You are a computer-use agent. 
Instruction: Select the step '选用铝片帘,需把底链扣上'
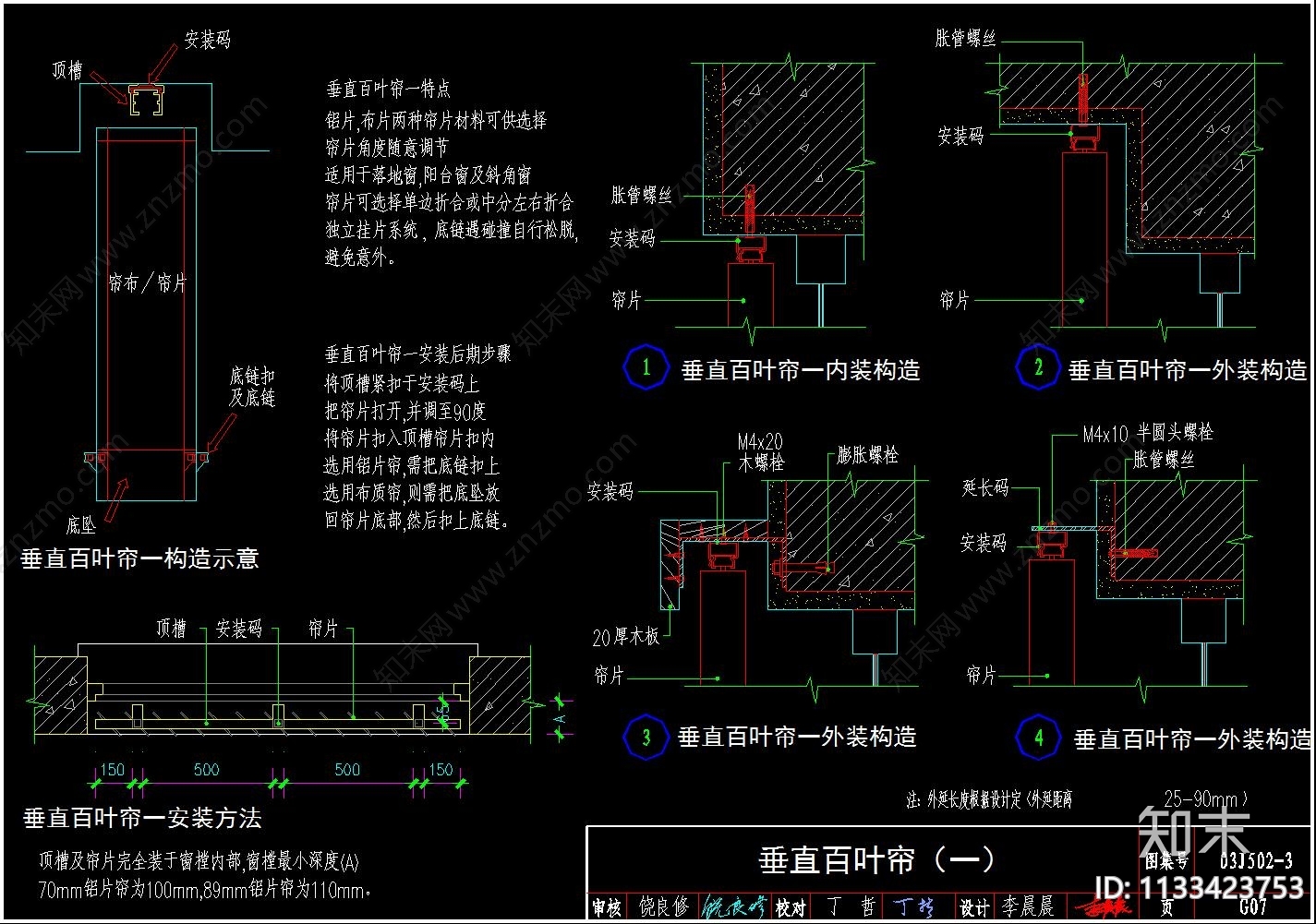point(412,465)
